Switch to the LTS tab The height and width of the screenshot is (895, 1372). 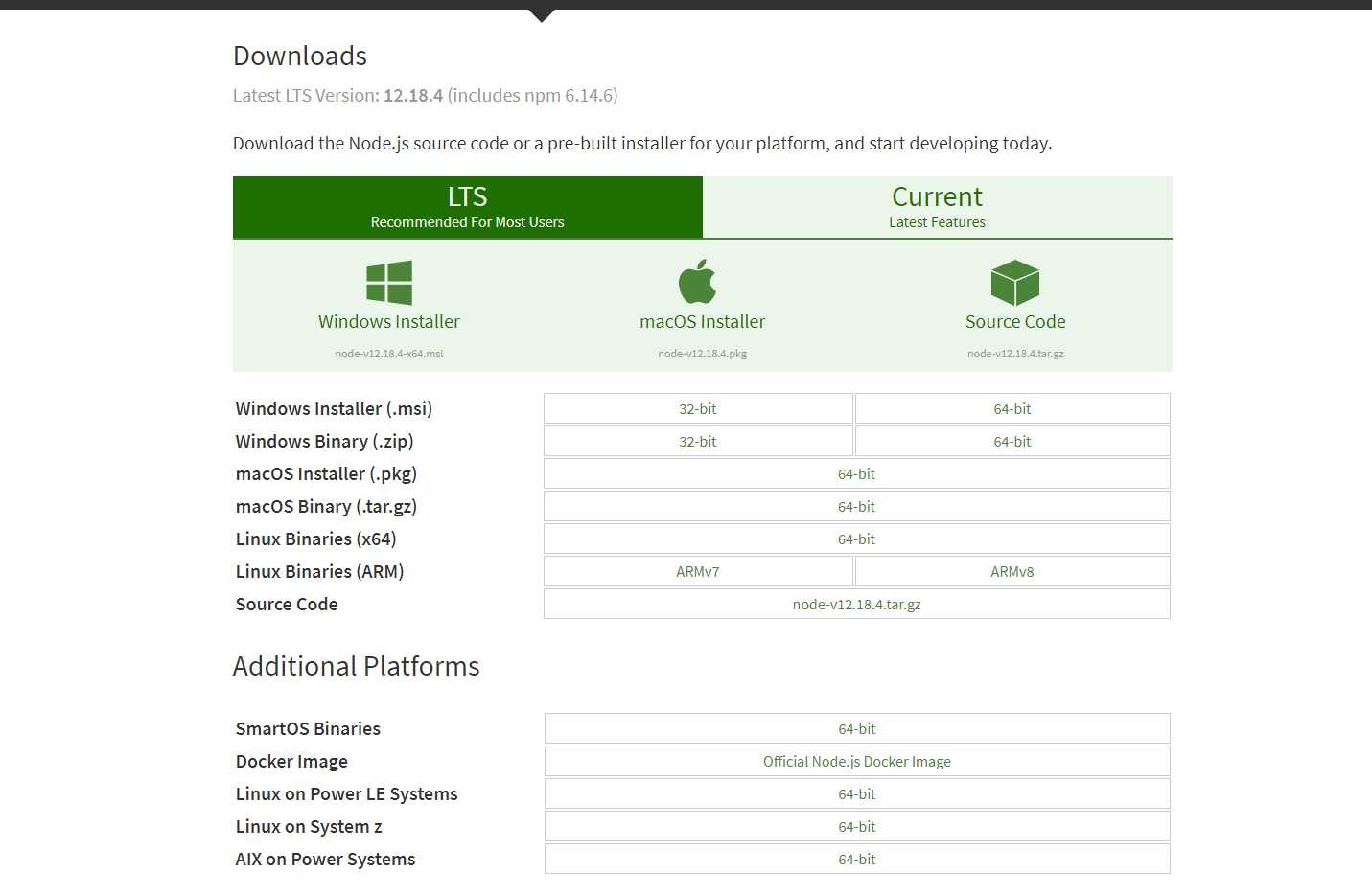coord(468,207)
